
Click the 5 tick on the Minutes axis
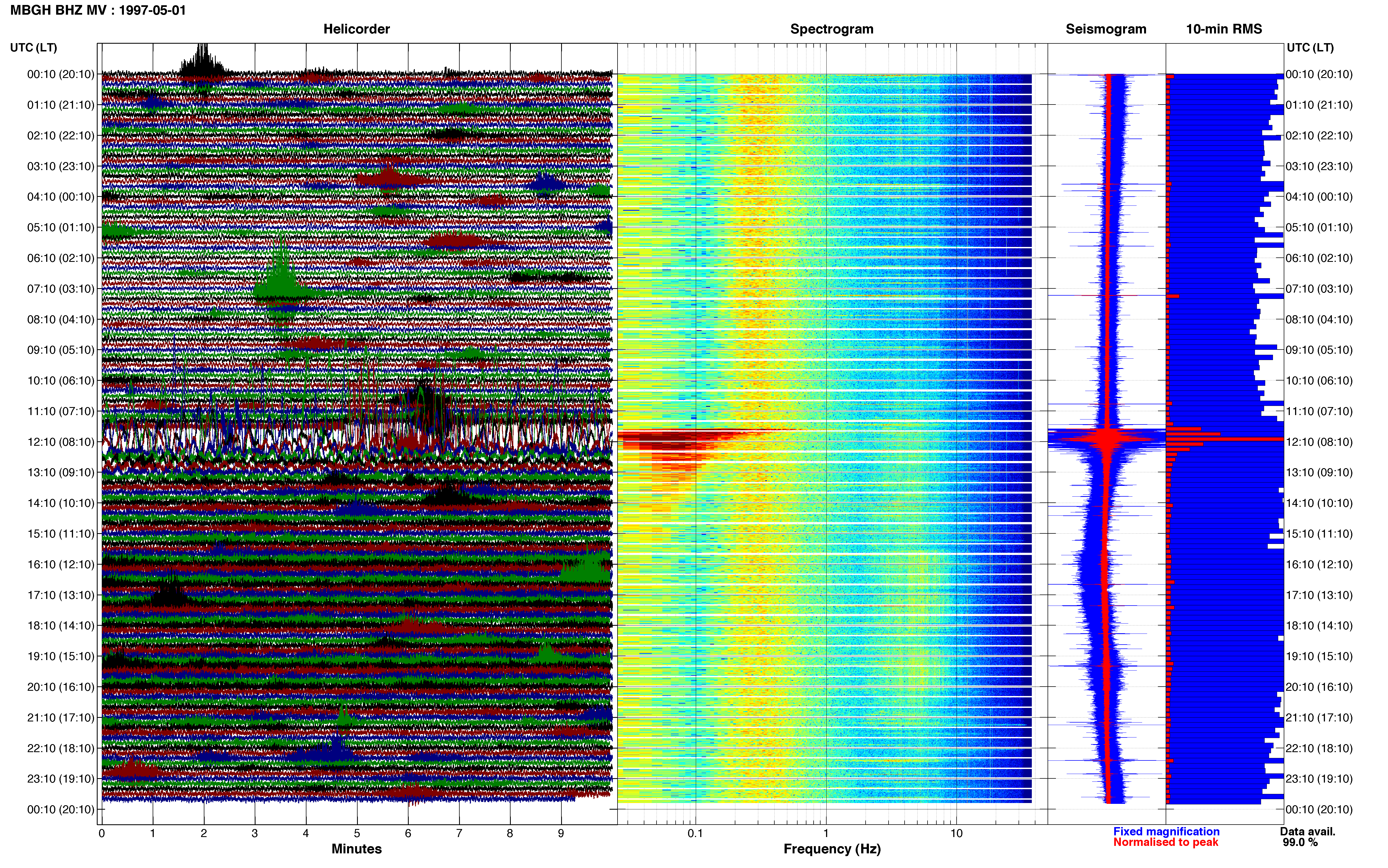point(357,833)
